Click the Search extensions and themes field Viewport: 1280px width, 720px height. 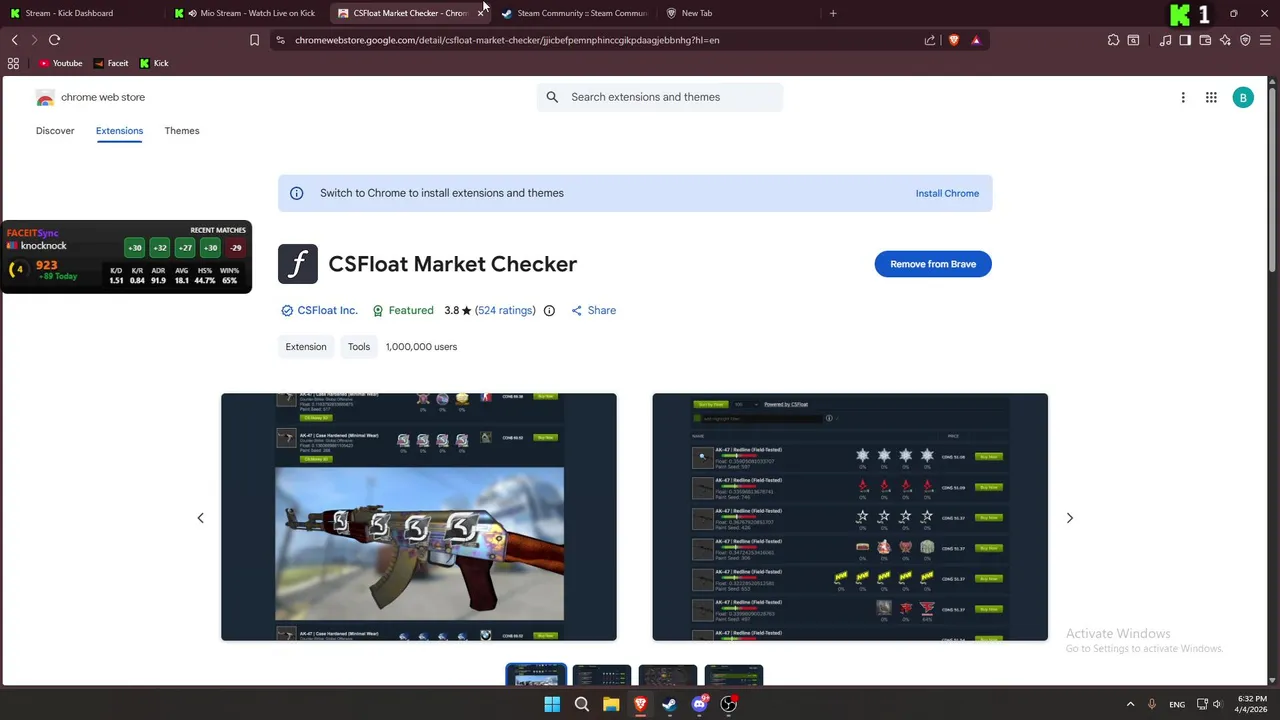660,97
